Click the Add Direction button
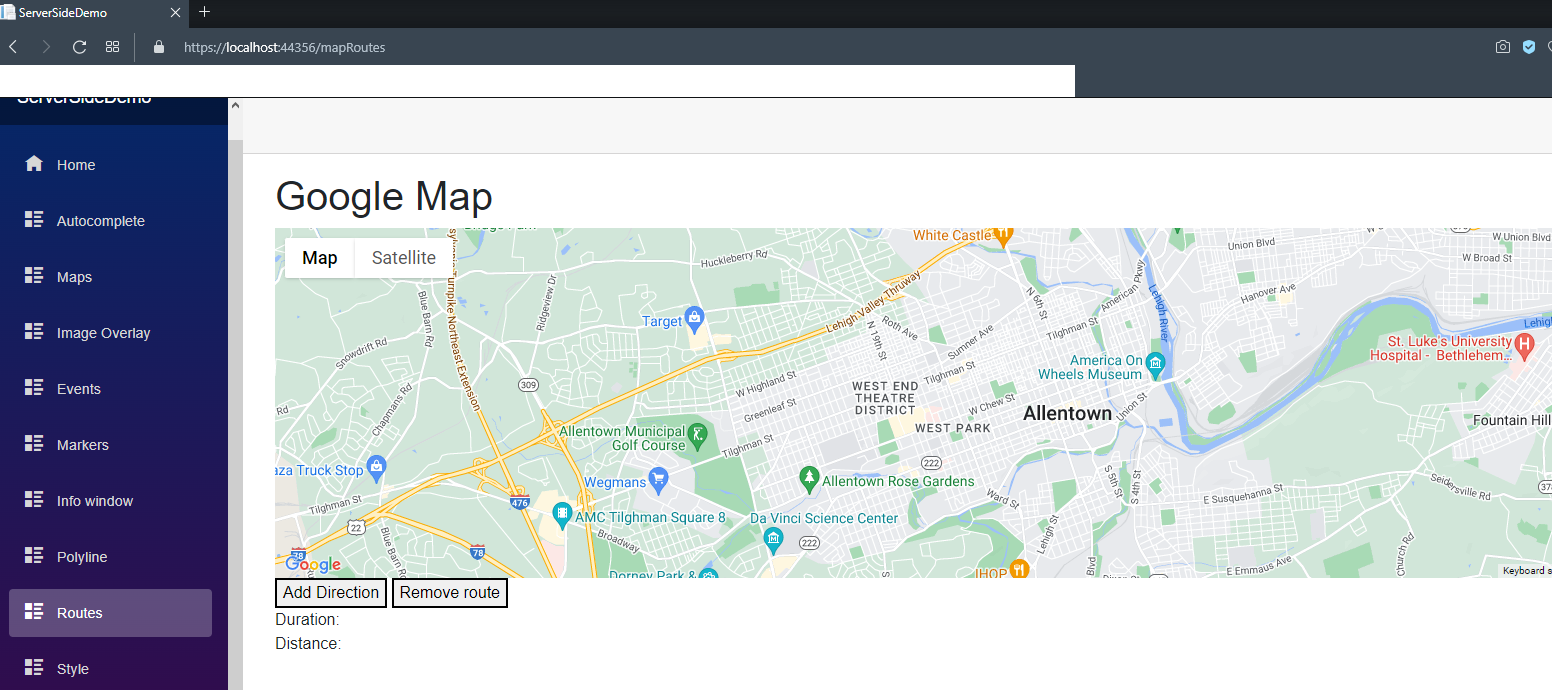 coord(330,592)
